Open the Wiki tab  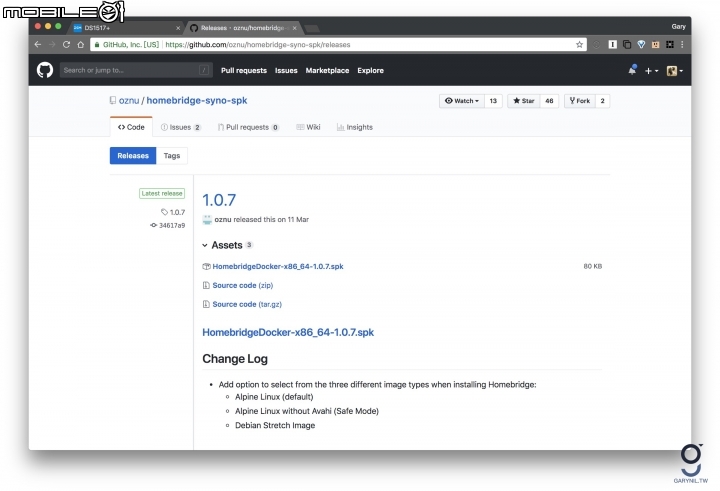[308, 127]
